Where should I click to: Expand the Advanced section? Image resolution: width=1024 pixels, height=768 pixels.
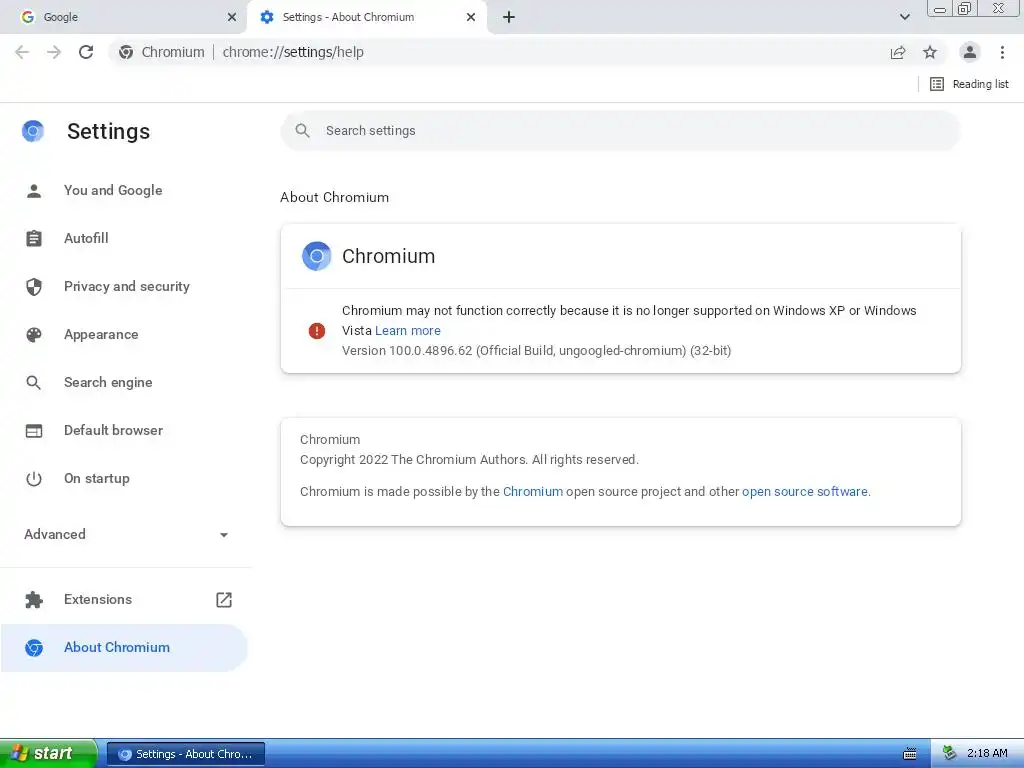[127, 534]
